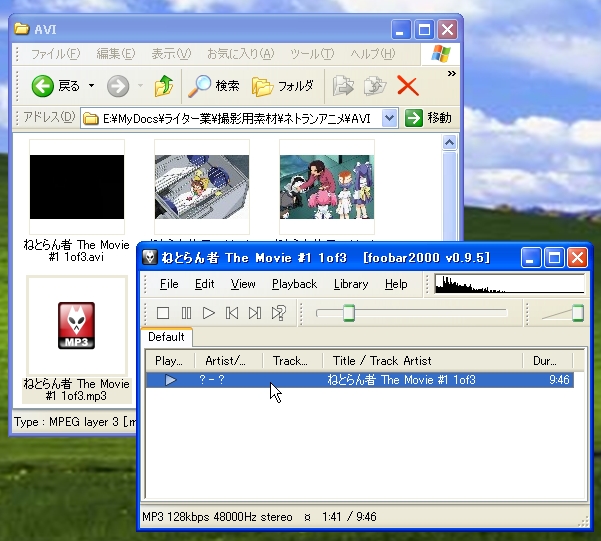
Task: Open the back history dropdown arrow in Explorer
Action: click(x=92, y=86)
